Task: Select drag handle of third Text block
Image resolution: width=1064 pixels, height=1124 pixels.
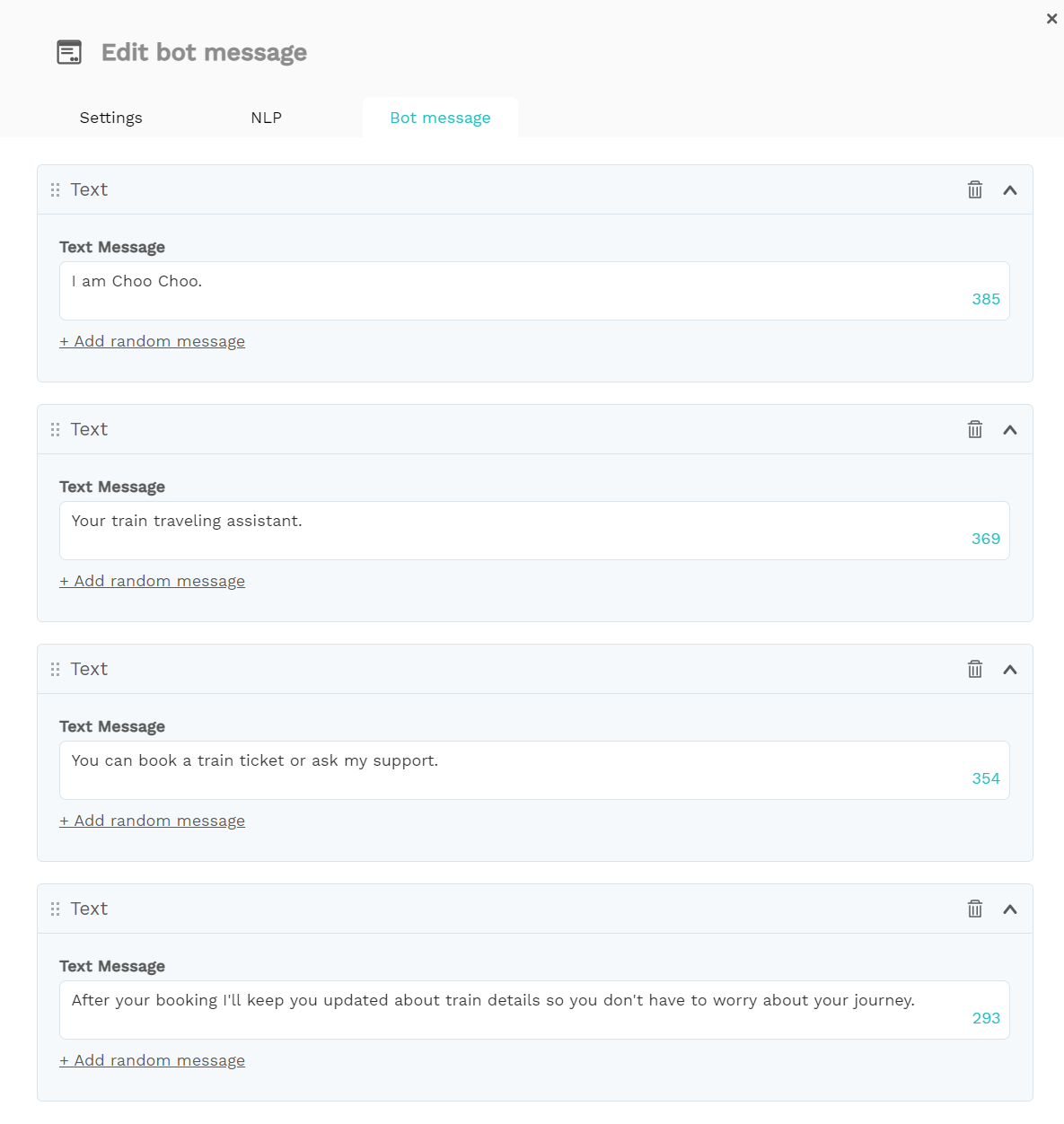Action: [56, 669]
